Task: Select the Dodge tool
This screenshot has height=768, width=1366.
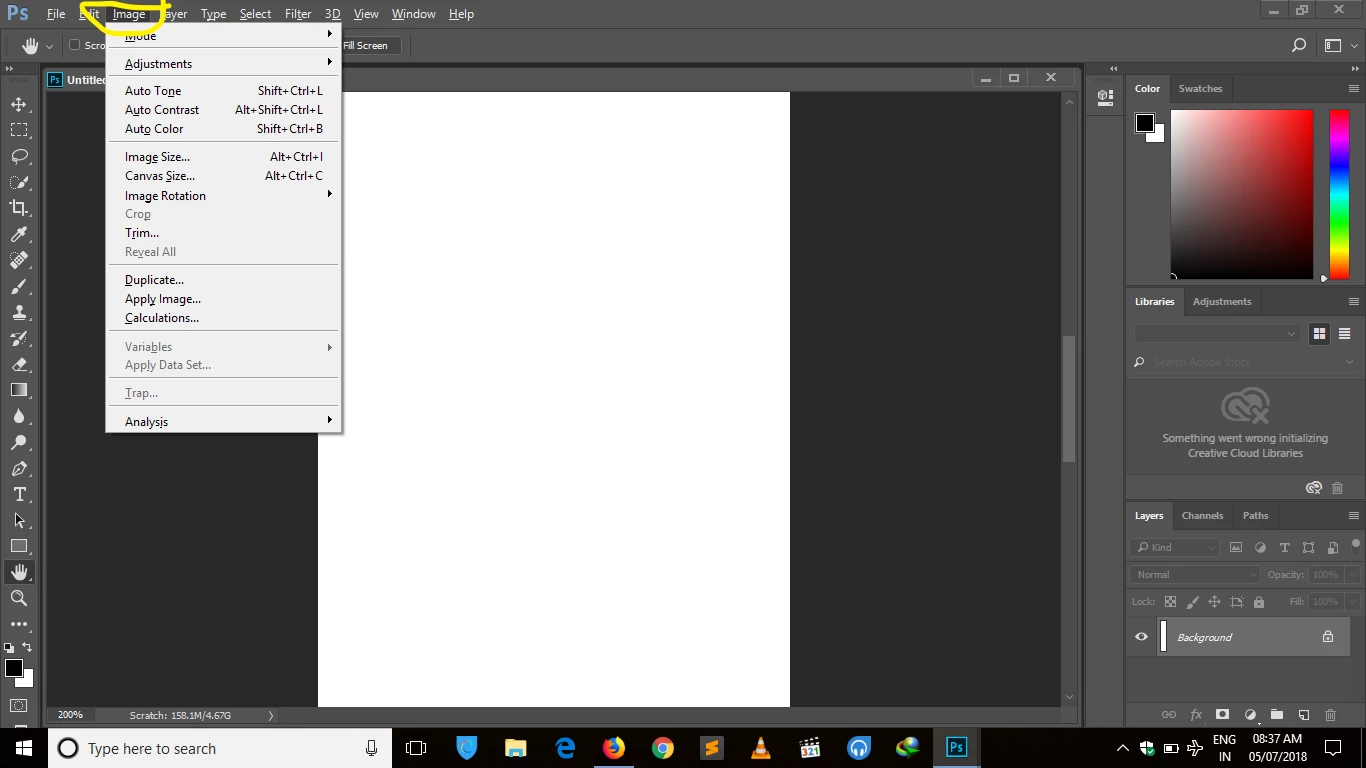Action: (x=19, y=442)
